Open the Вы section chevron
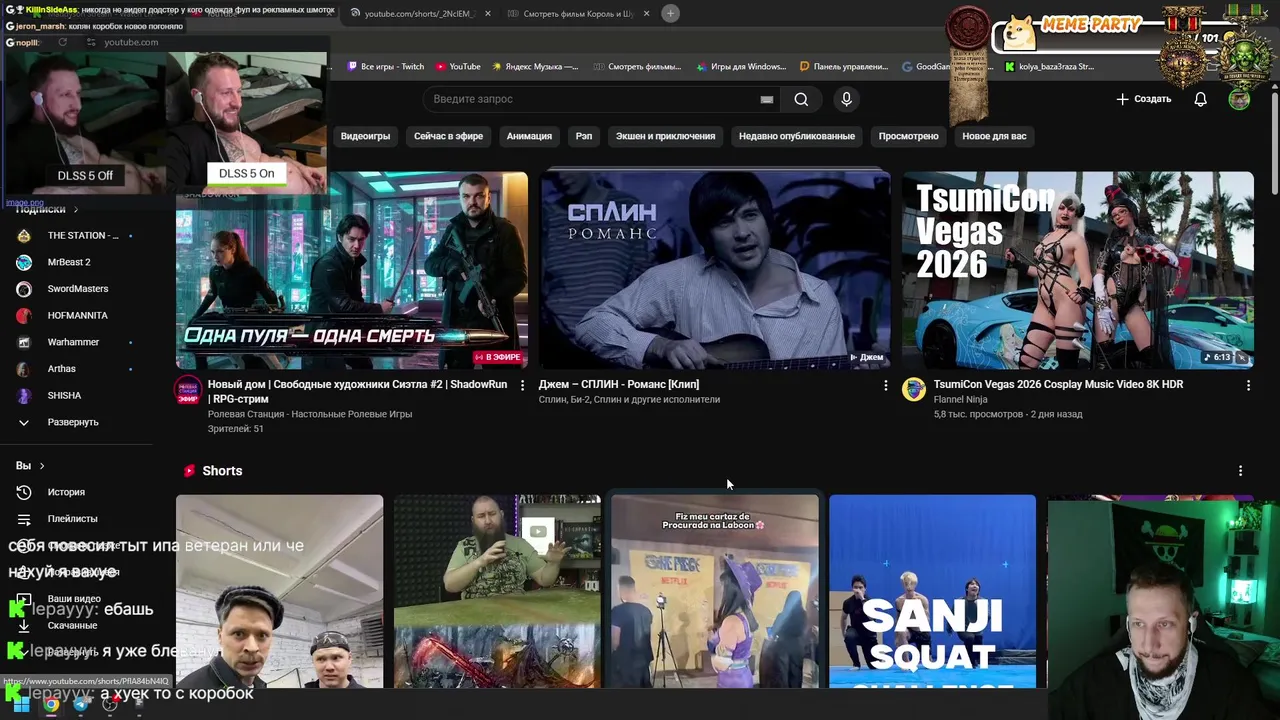 pyautogui.click(x=41, y=466)
